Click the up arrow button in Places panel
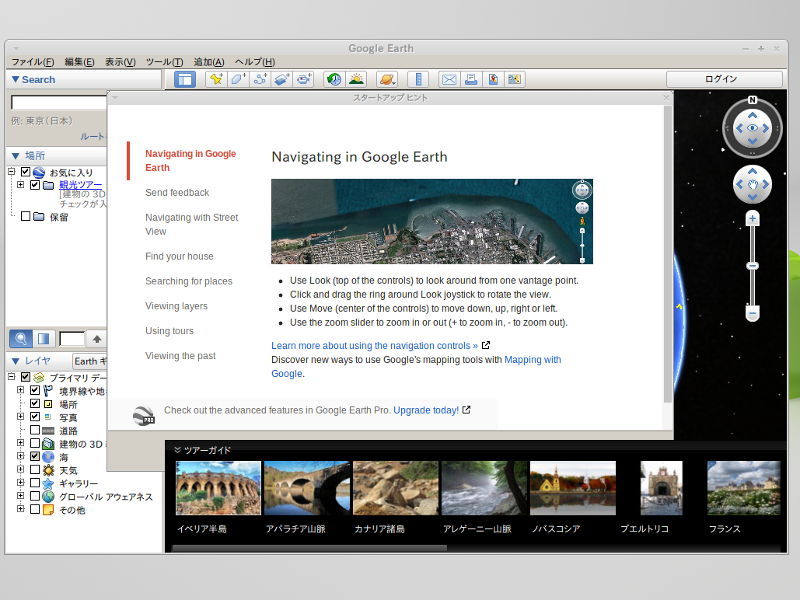This screenshot has height=600, width=800. pyautogui.click(x=97, y=338)
